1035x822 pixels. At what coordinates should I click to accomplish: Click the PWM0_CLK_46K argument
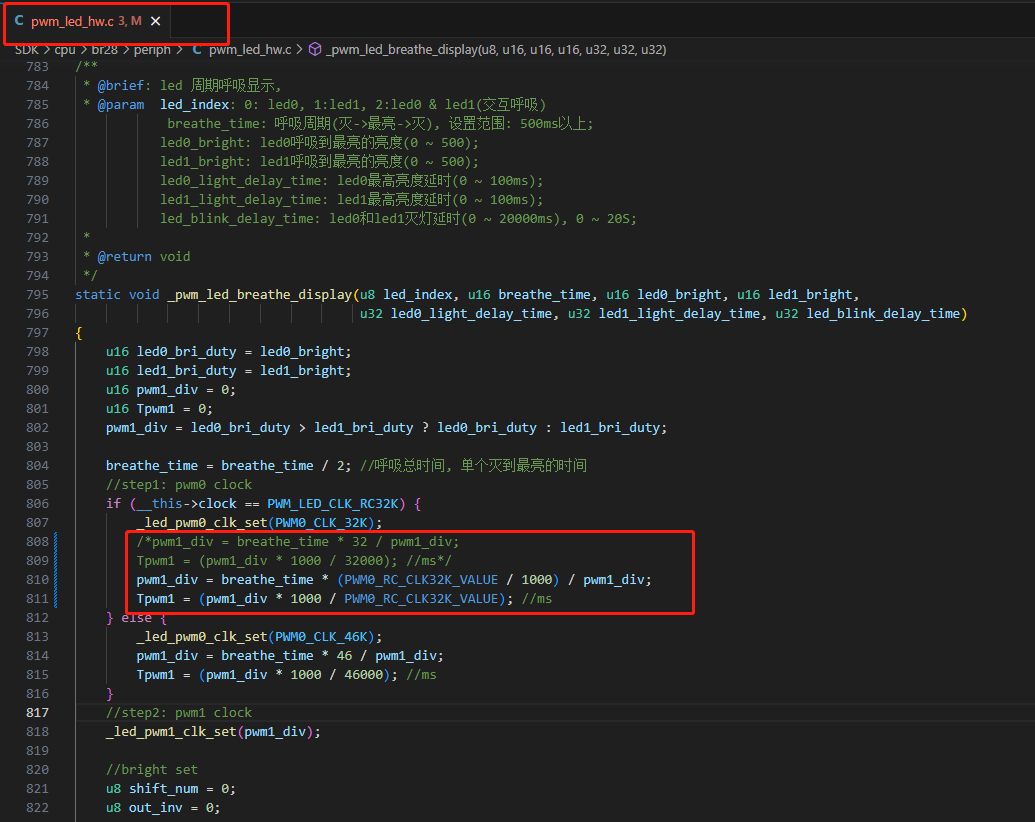click(321, 637)
